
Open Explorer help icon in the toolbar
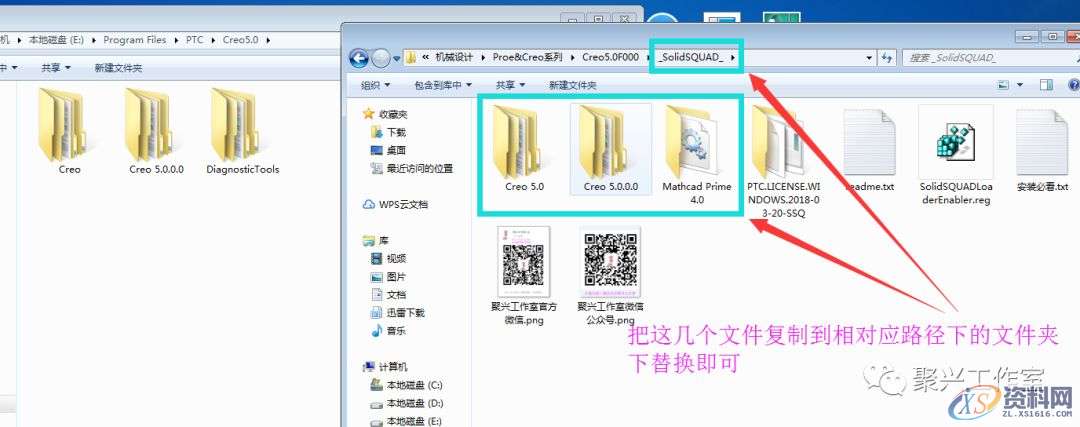[x=1074, y=85]
